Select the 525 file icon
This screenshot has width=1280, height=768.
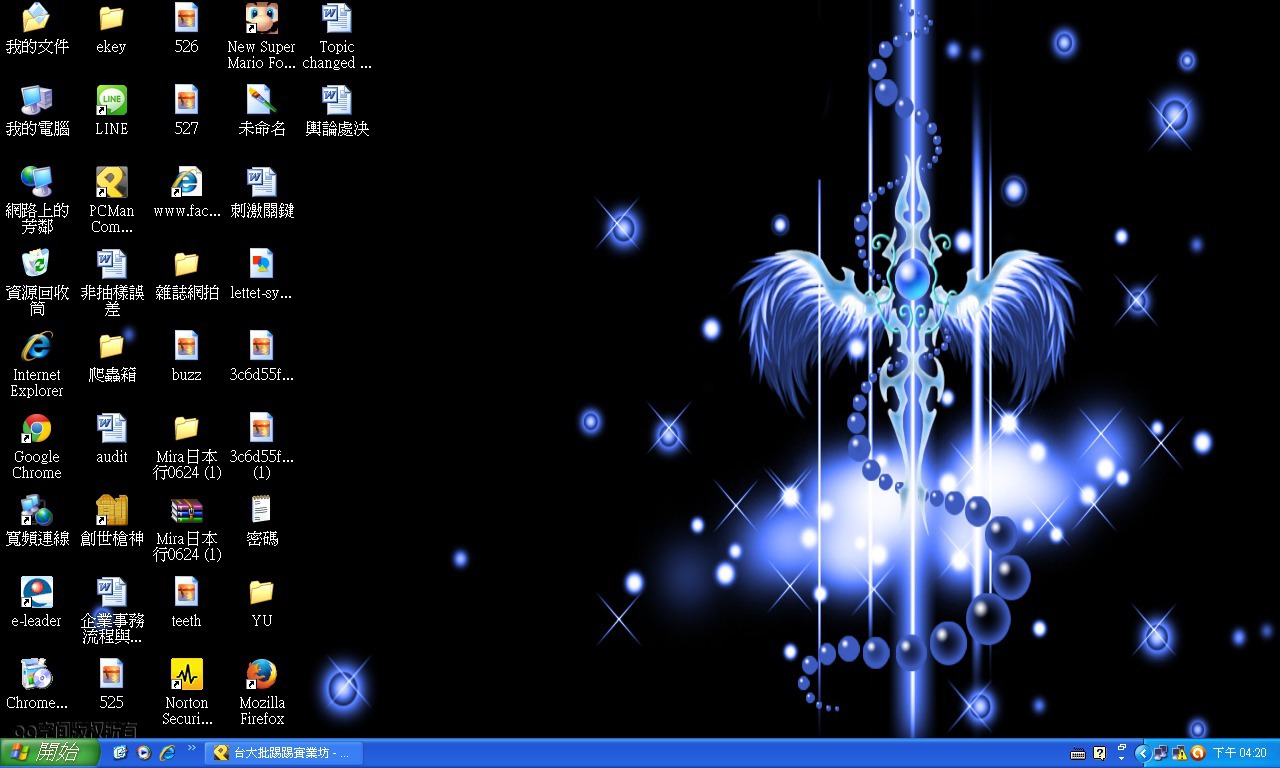coord(112,674)
